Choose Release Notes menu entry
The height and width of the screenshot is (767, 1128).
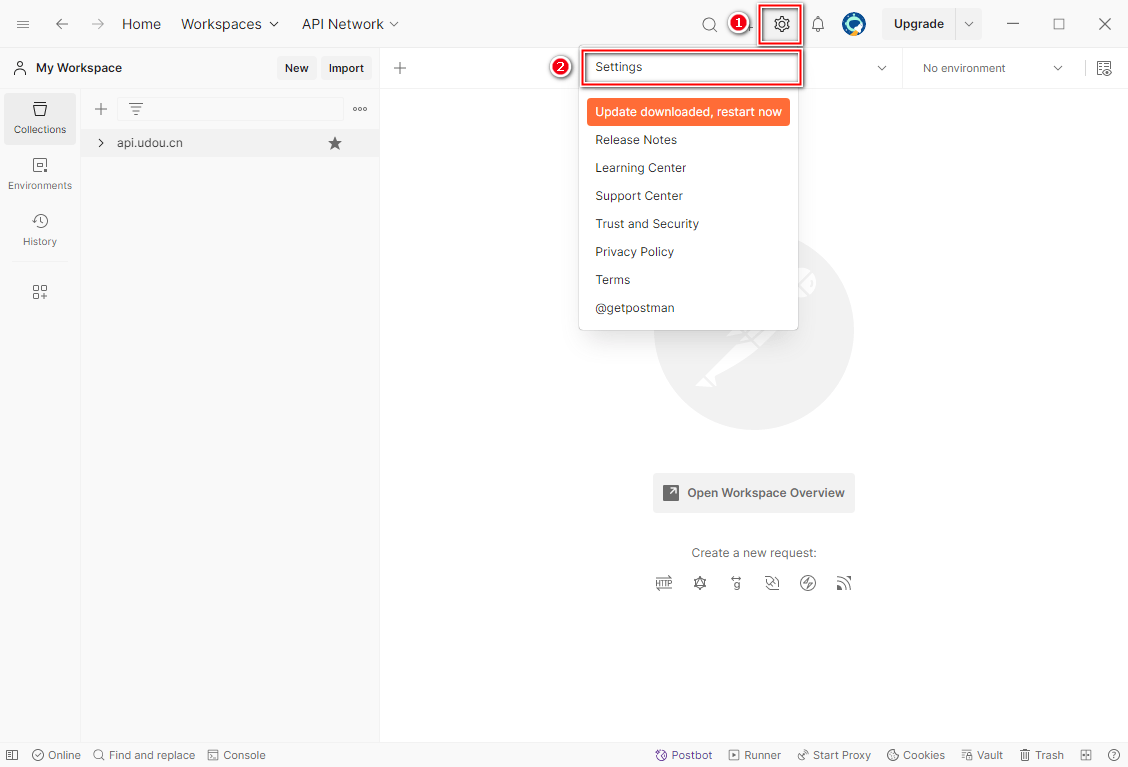point(636,140)
